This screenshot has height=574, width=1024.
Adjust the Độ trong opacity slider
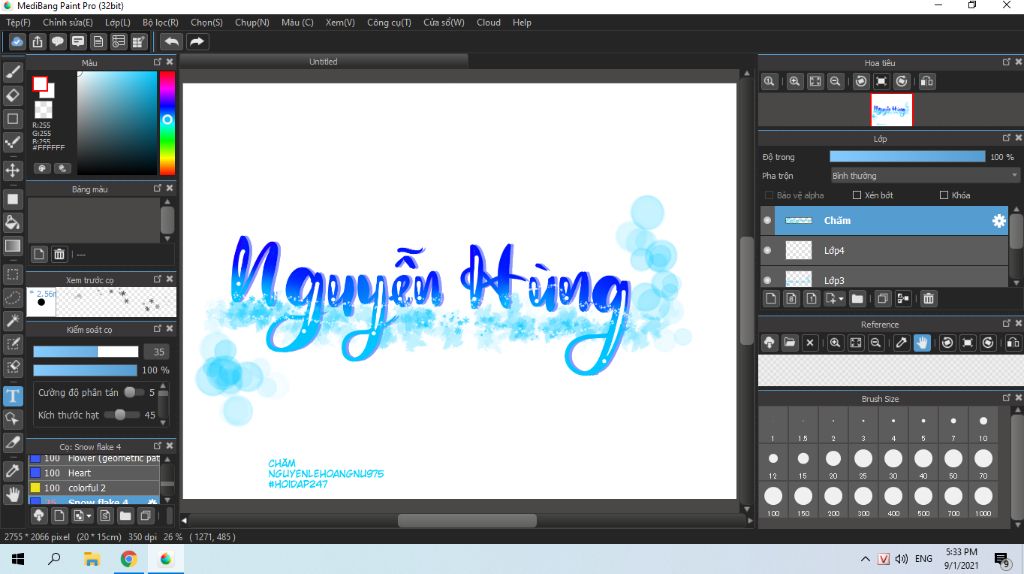point(907,157)
